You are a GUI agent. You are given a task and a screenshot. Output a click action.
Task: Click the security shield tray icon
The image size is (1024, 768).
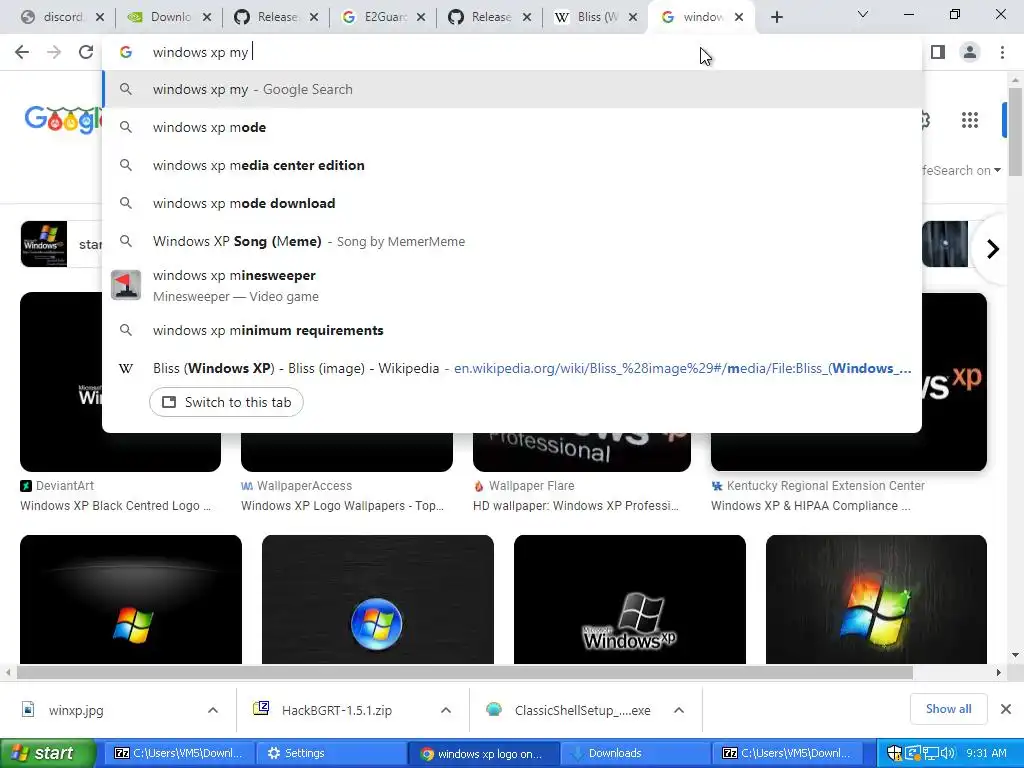click(895, 754)
